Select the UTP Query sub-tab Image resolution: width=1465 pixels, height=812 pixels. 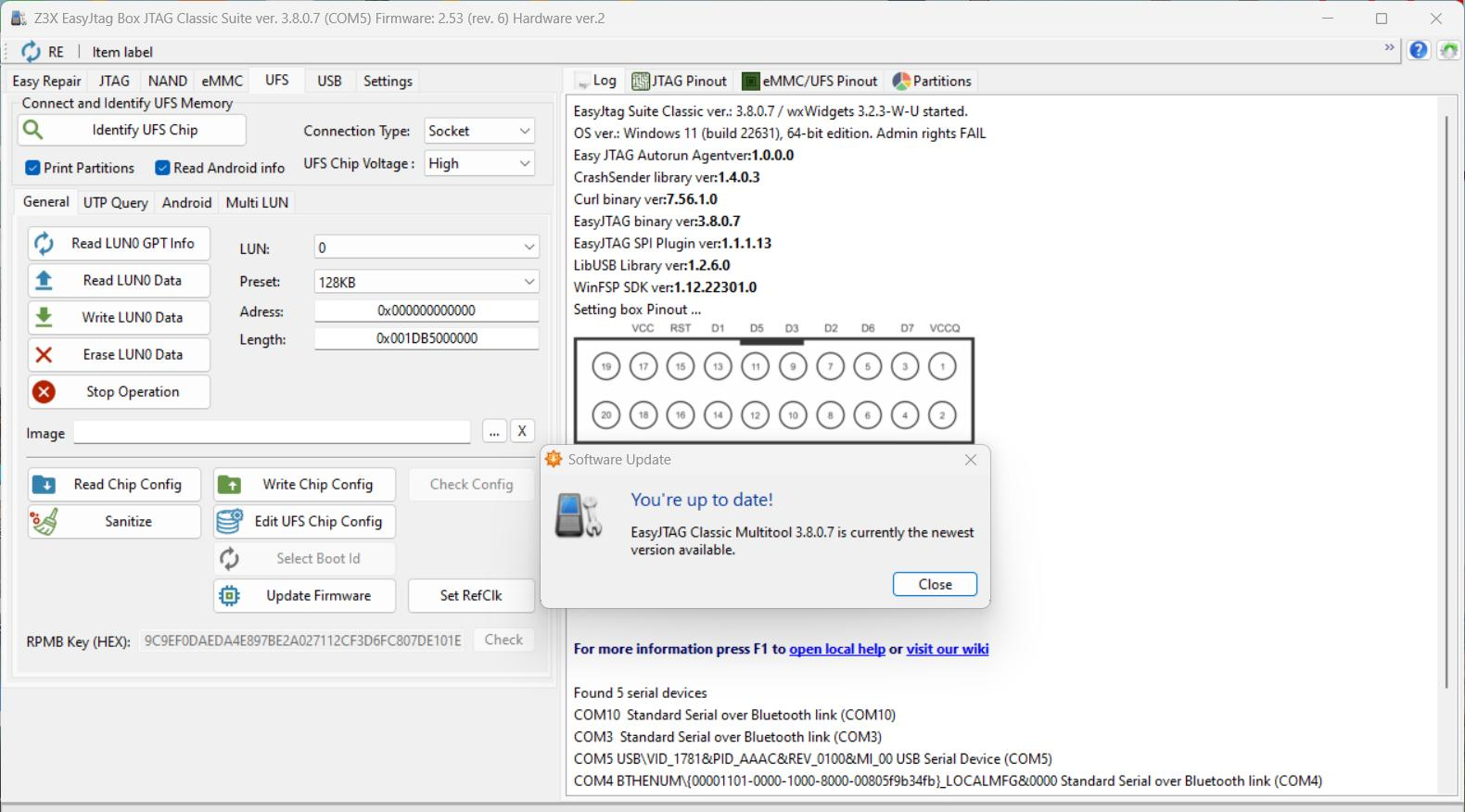116,203
